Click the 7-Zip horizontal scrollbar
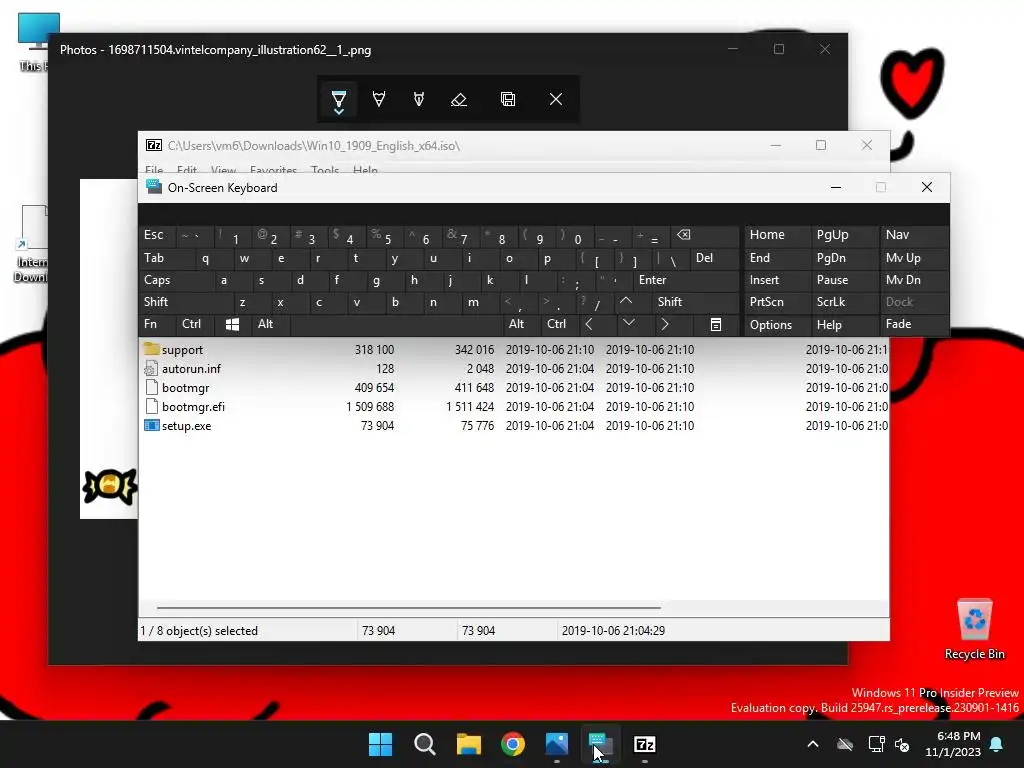This screenshot has height=768, width=1024. point(409,607)
